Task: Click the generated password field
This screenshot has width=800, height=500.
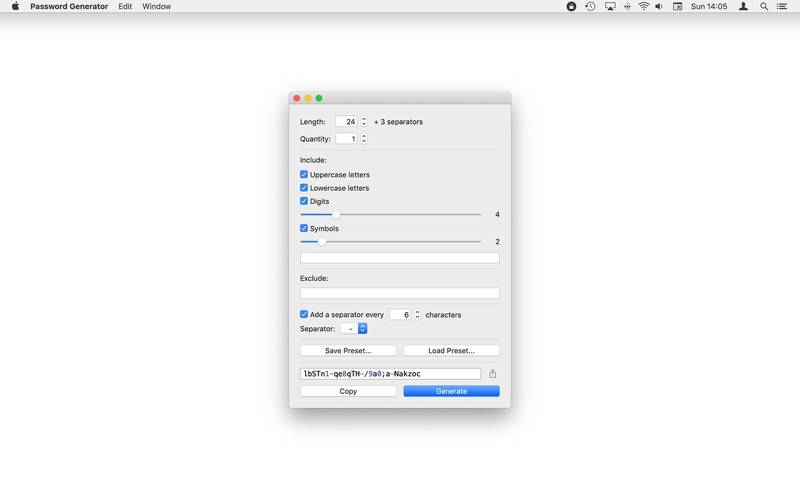Action: [390, 374]
